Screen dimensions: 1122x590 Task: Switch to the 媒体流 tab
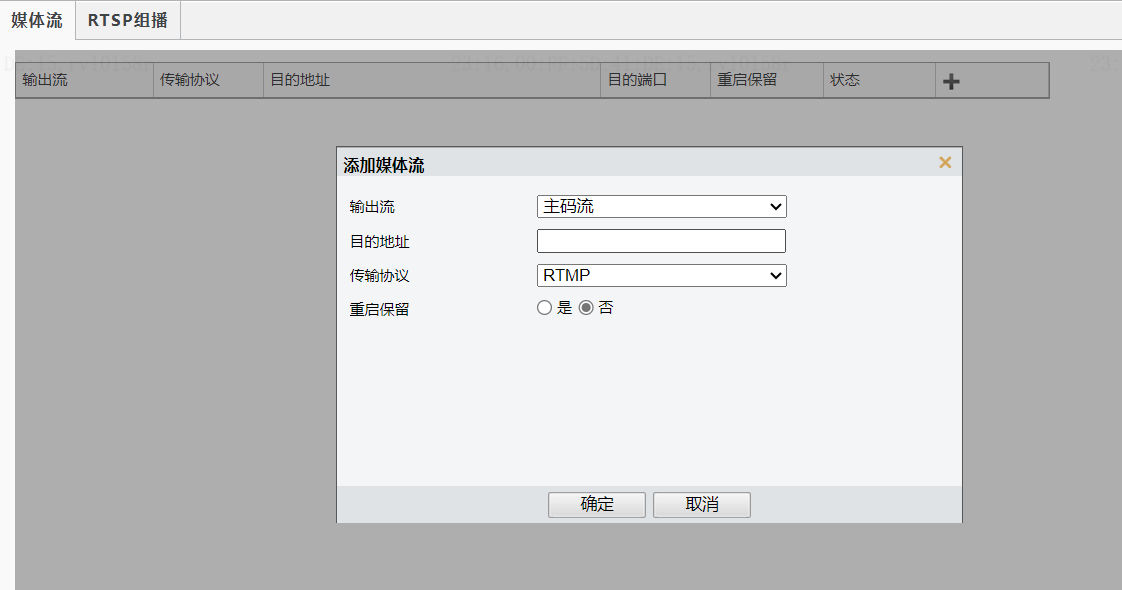36,19
